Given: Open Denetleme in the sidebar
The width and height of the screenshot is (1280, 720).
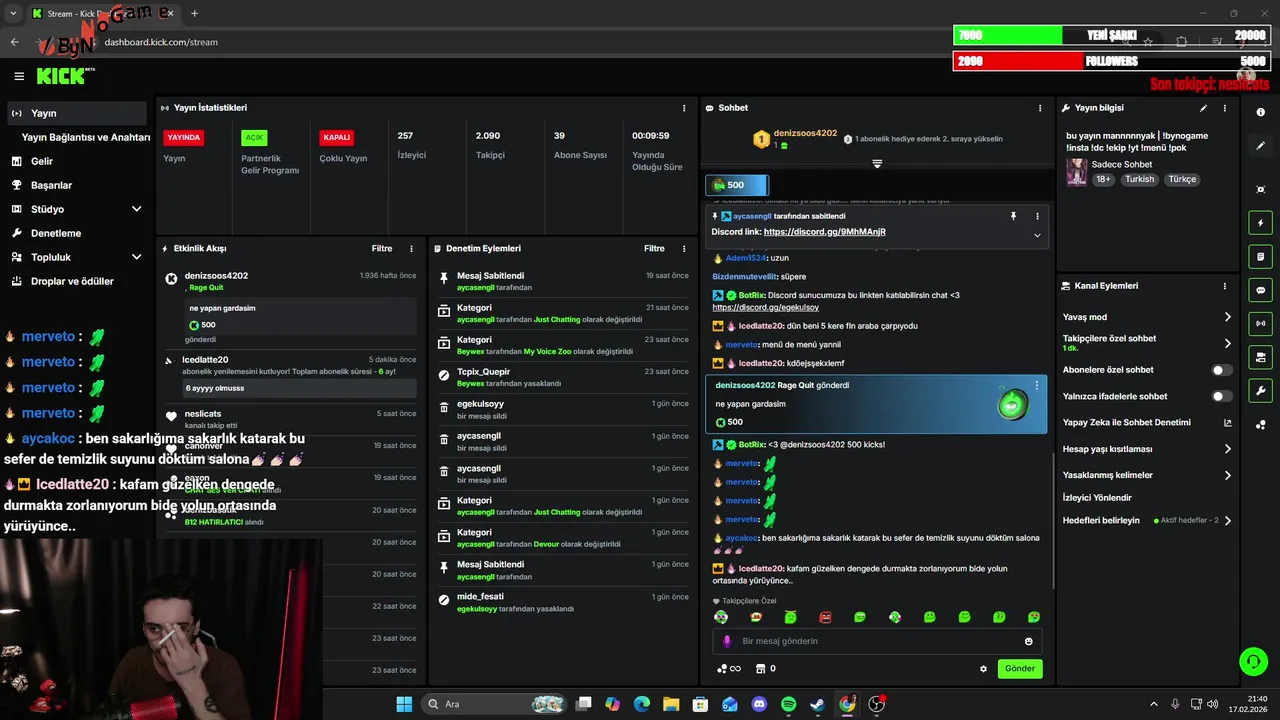Looking at the screenshot, I should (x=56, y=233).
